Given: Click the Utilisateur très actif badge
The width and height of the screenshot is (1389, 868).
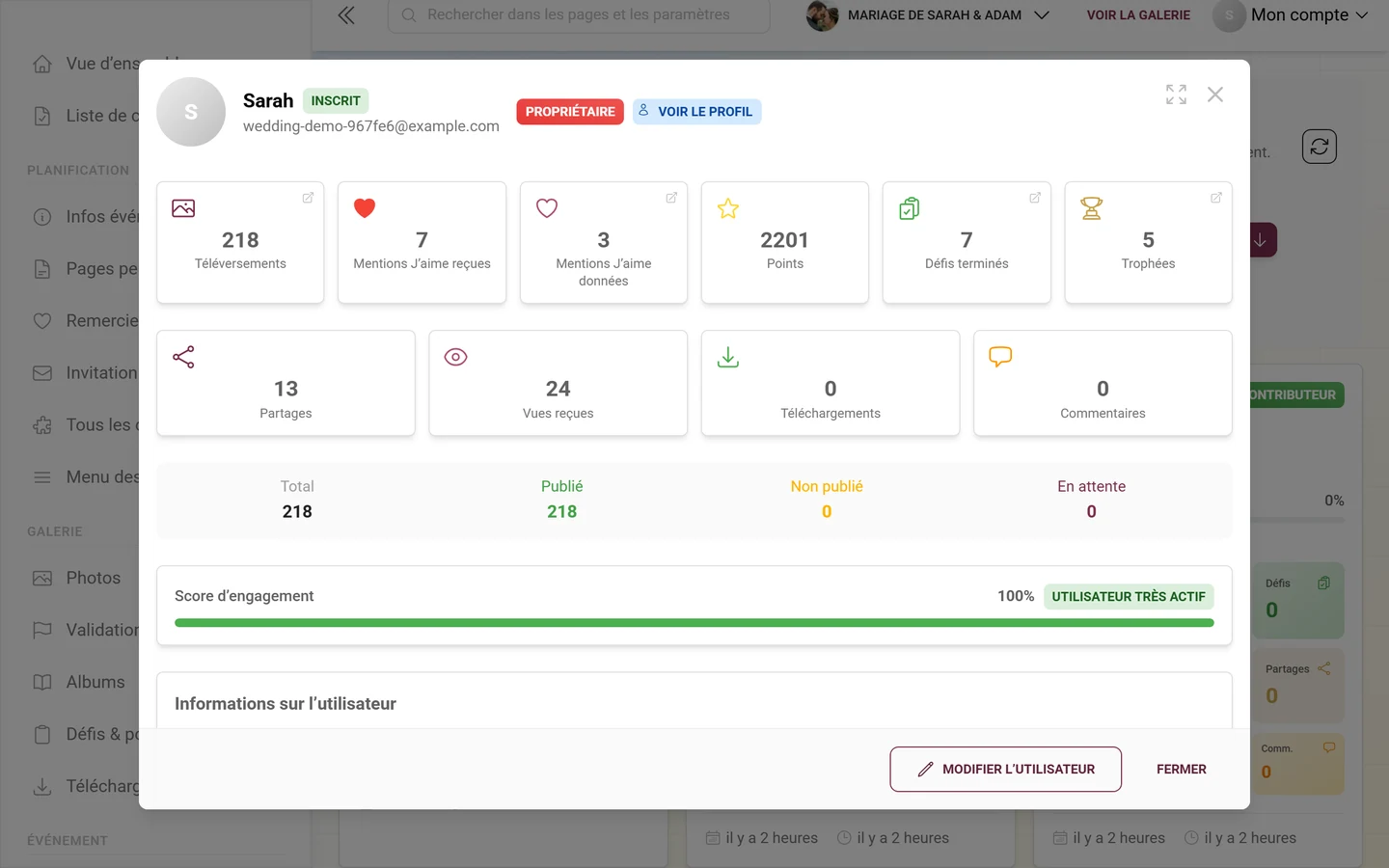Looking at the screenshot, I should tap(1129, 596).
